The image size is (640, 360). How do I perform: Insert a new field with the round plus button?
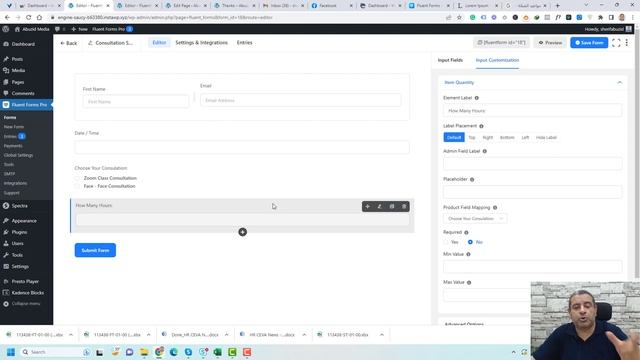coord(242,232)
